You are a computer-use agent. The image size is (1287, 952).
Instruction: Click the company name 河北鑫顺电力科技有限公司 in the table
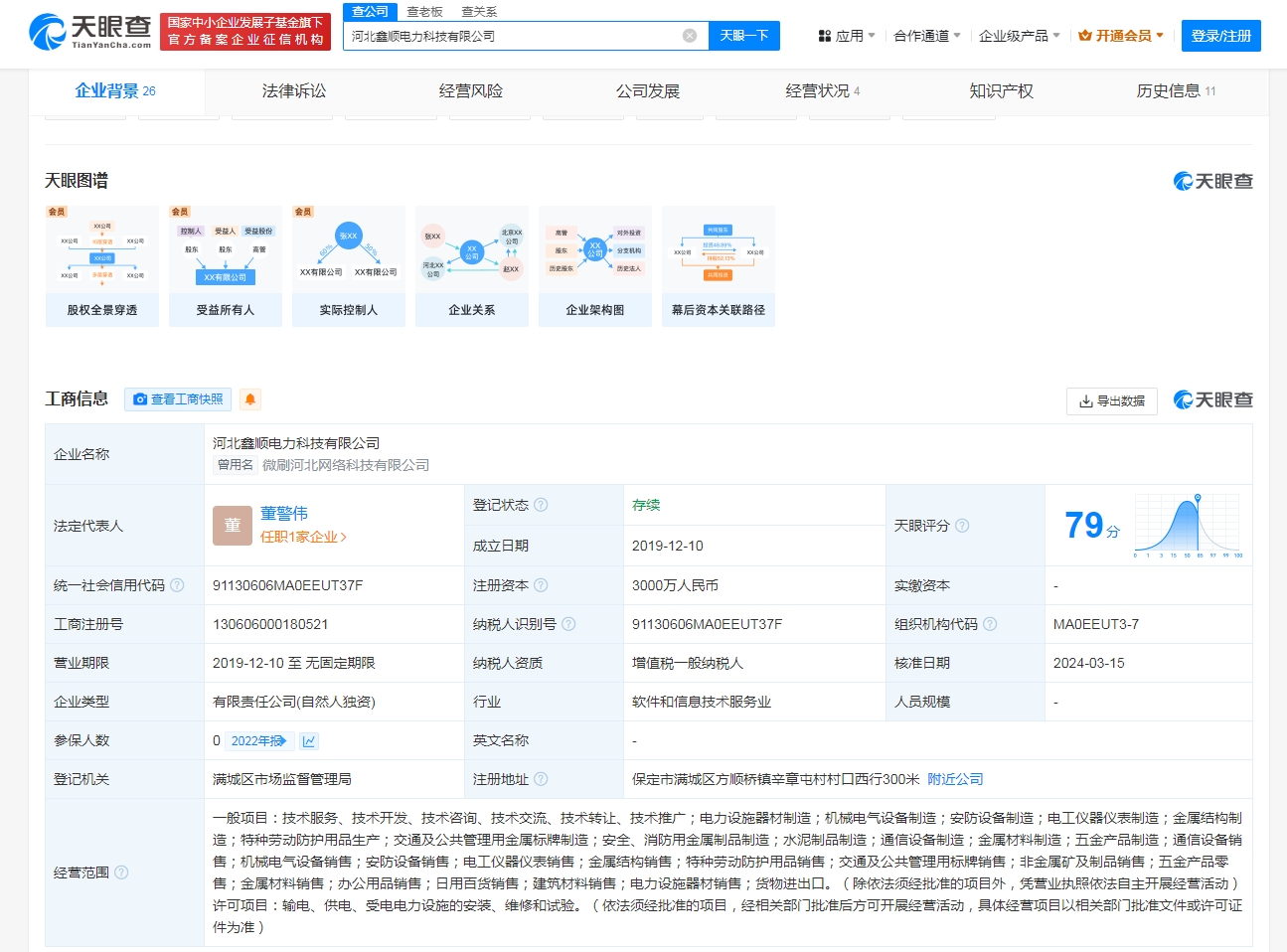coord(296,443)
